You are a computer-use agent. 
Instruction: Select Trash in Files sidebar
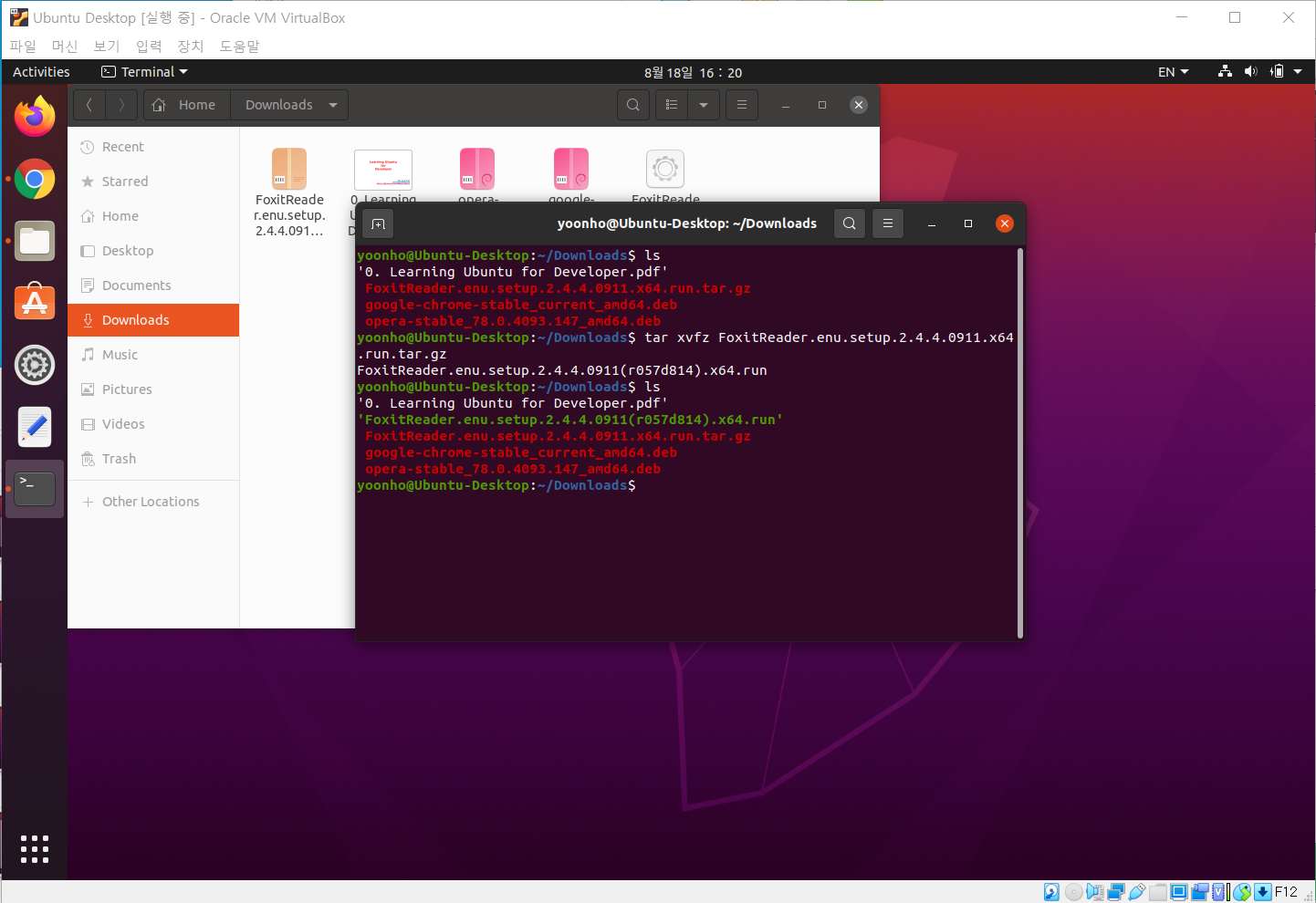point(153,459)
